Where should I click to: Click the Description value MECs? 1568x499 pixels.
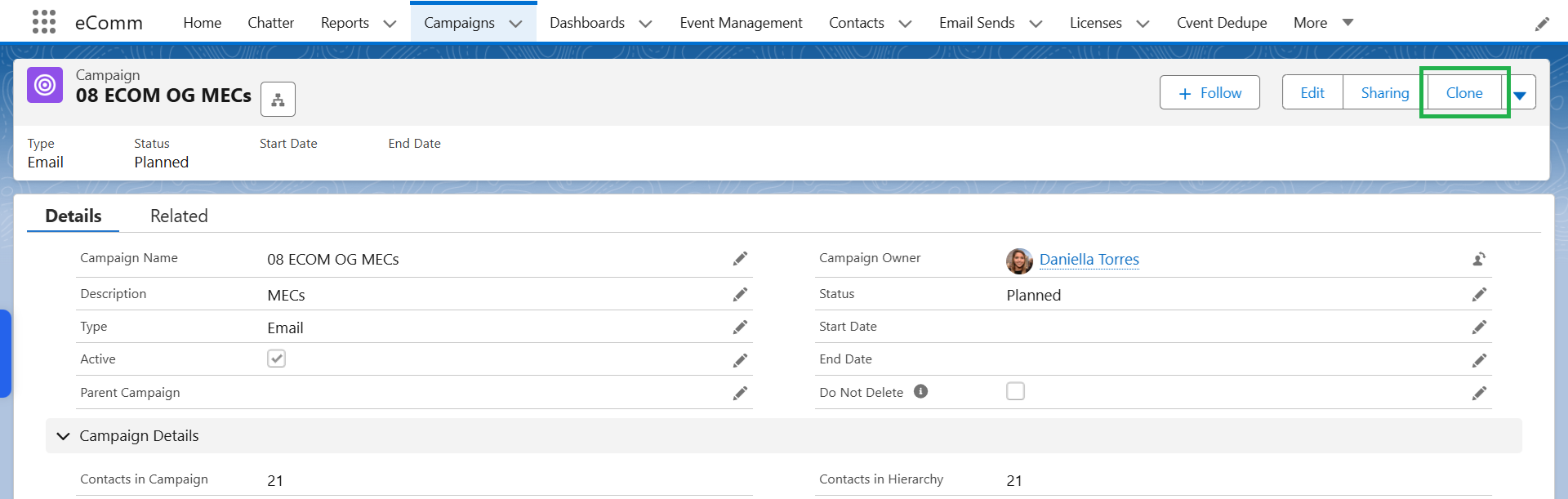[x=286, y=295]
